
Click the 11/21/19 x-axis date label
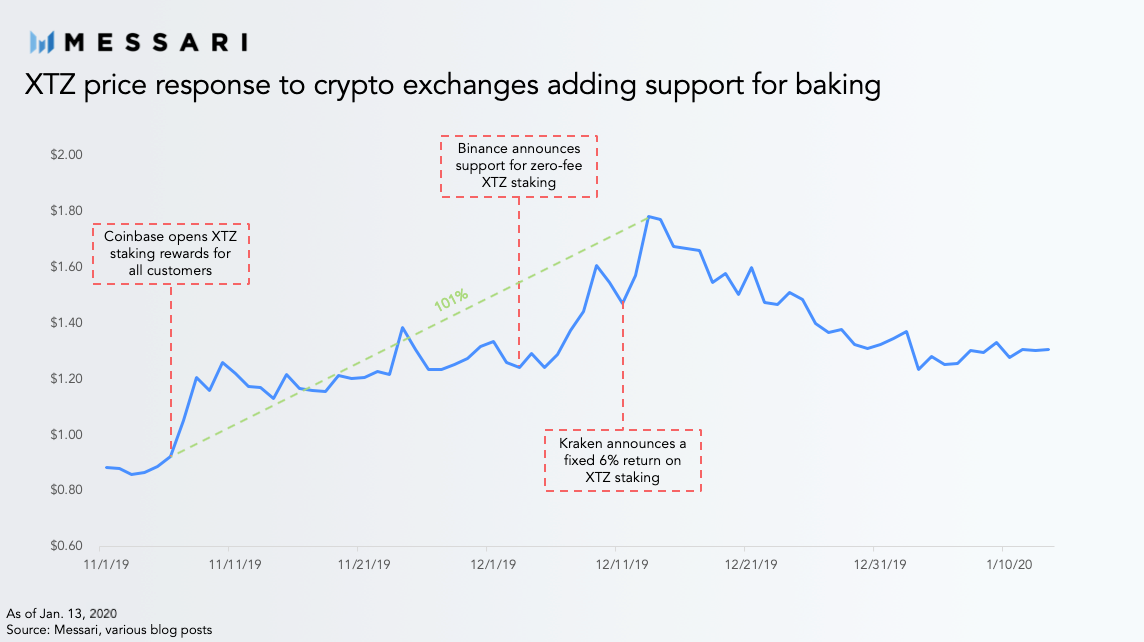(x=364, y=565)
